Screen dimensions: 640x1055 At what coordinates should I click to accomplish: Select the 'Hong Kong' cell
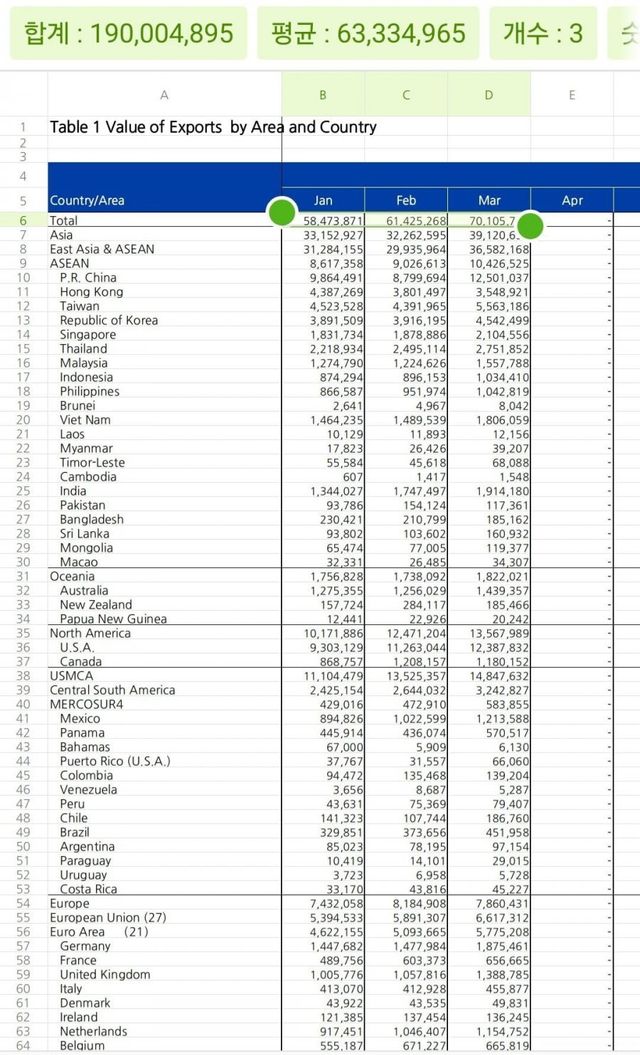click(165, 291)
